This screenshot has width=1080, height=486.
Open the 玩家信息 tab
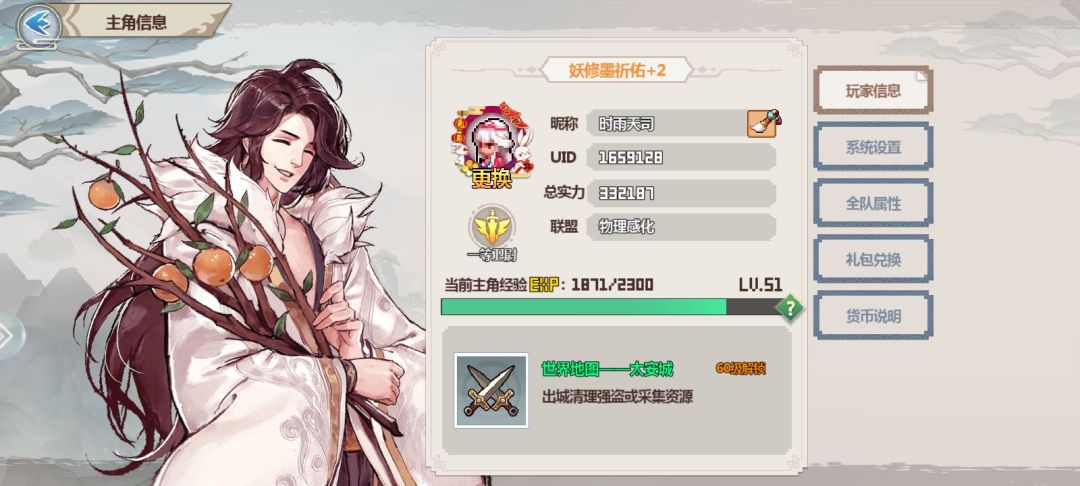[873, 91]
